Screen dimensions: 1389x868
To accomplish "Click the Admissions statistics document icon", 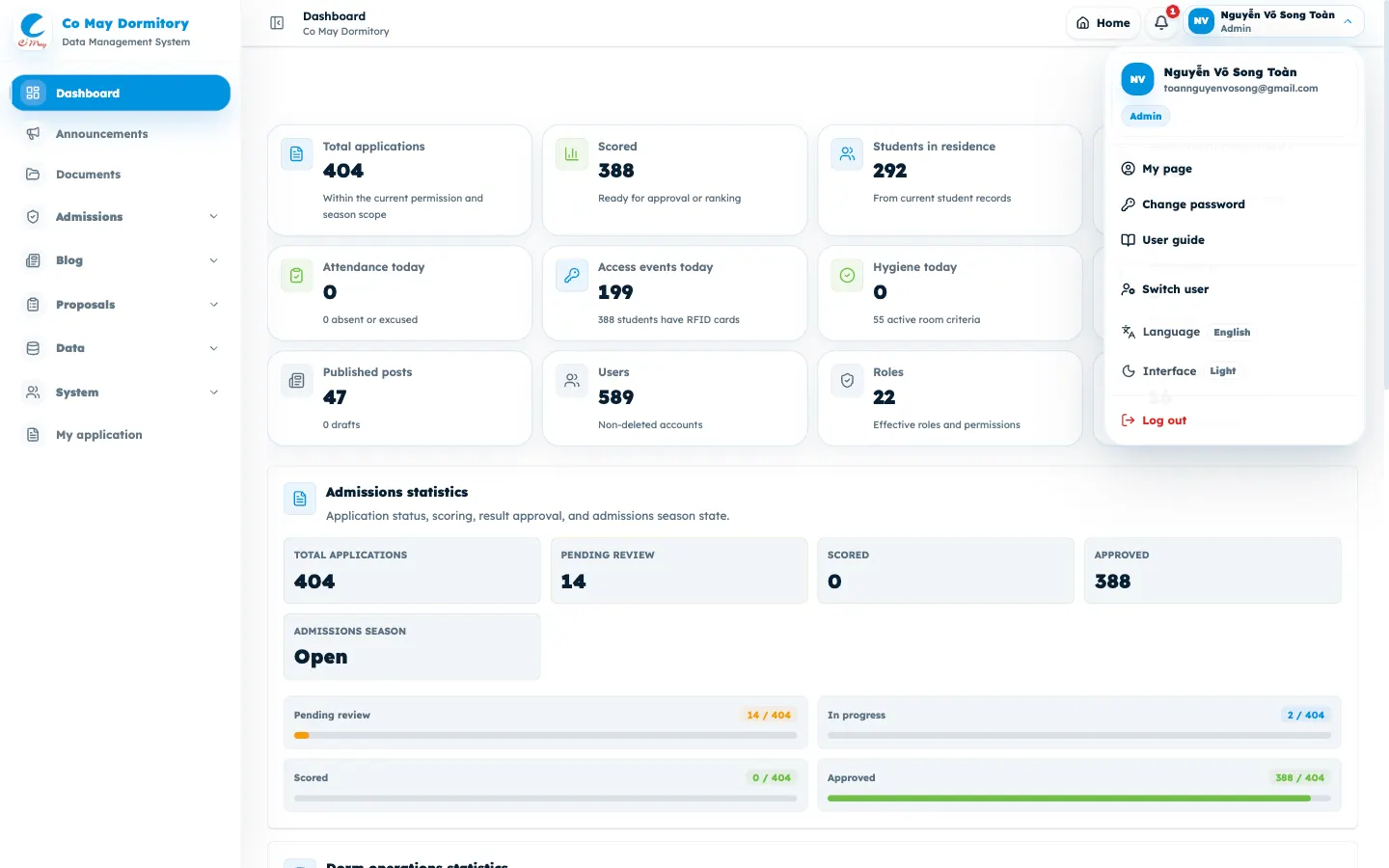I will pos(300,499).
